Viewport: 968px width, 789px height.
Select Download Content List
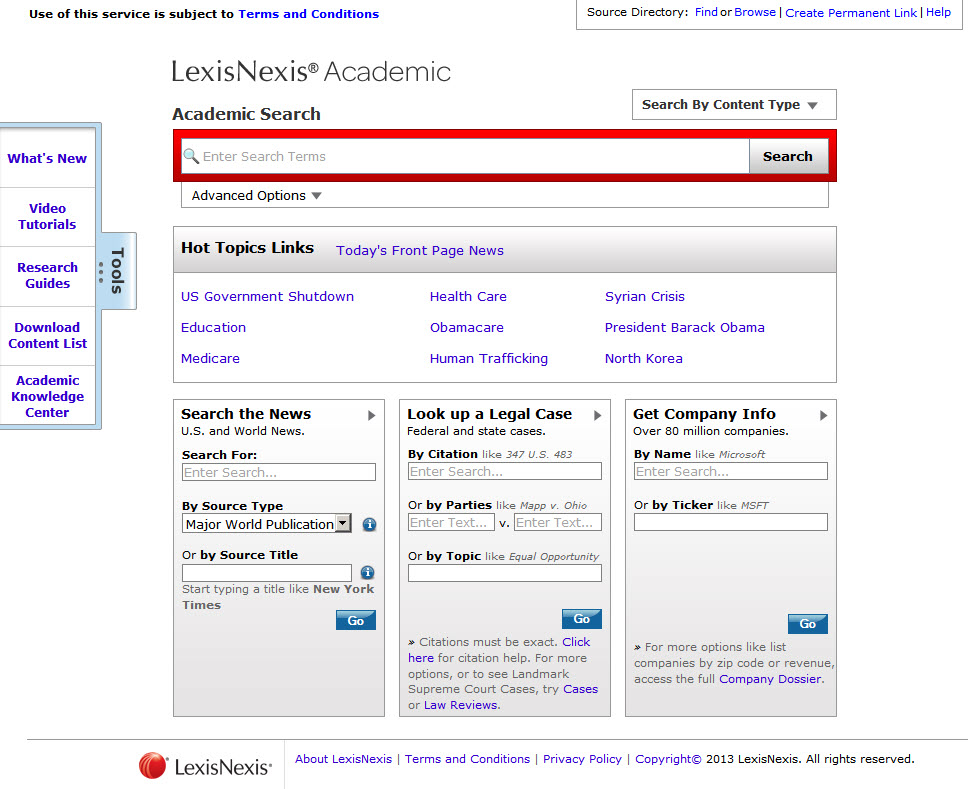[48, 335]
